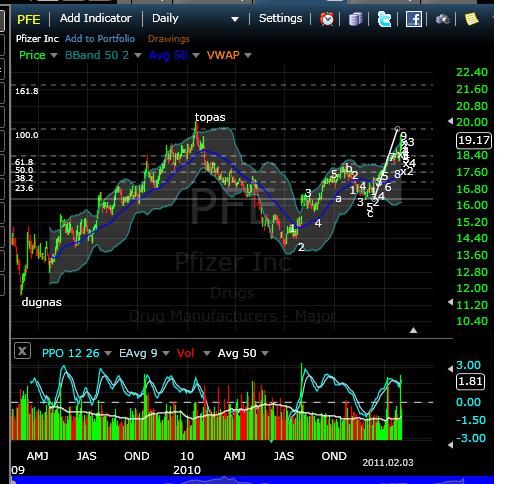
Task: Expand the PPO 12 26 dropdown
Action: (x=108, y=353)
